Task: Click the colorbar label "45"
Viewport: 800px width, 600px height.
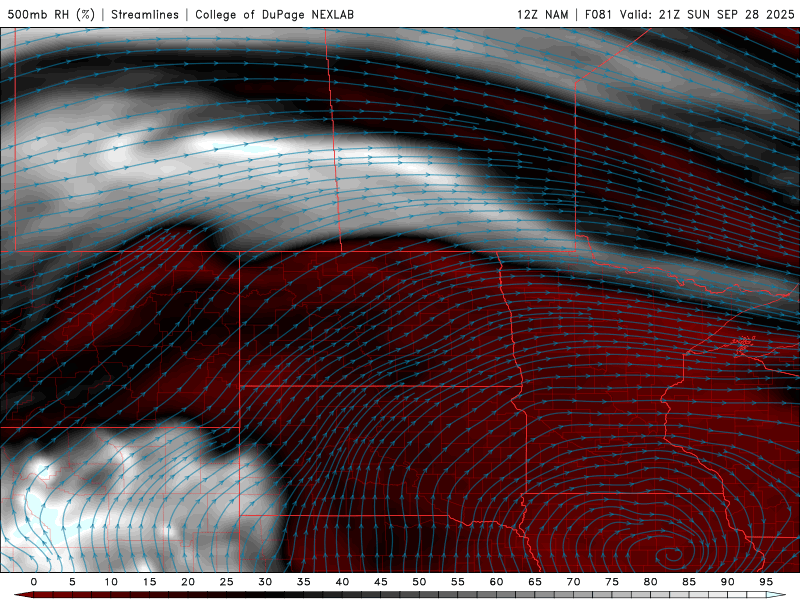Action: coord(381,582)
